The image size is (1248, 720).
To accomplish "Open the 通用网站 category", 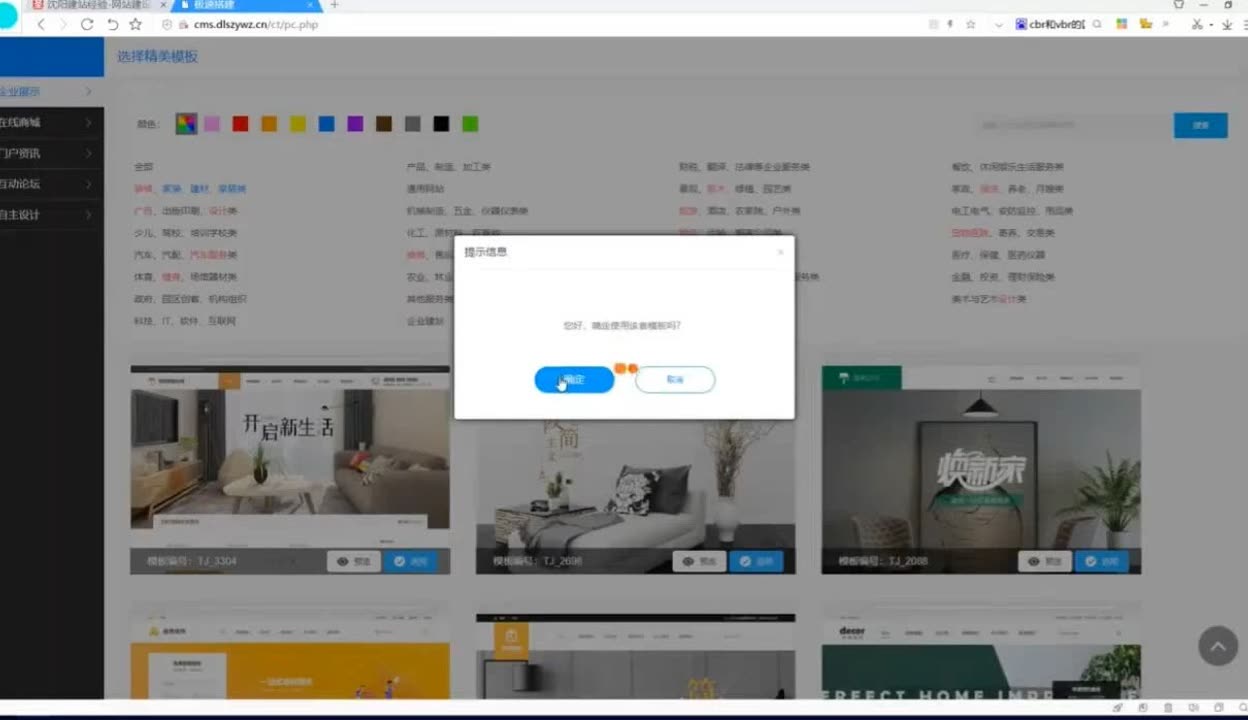I will tap(425, 189).
